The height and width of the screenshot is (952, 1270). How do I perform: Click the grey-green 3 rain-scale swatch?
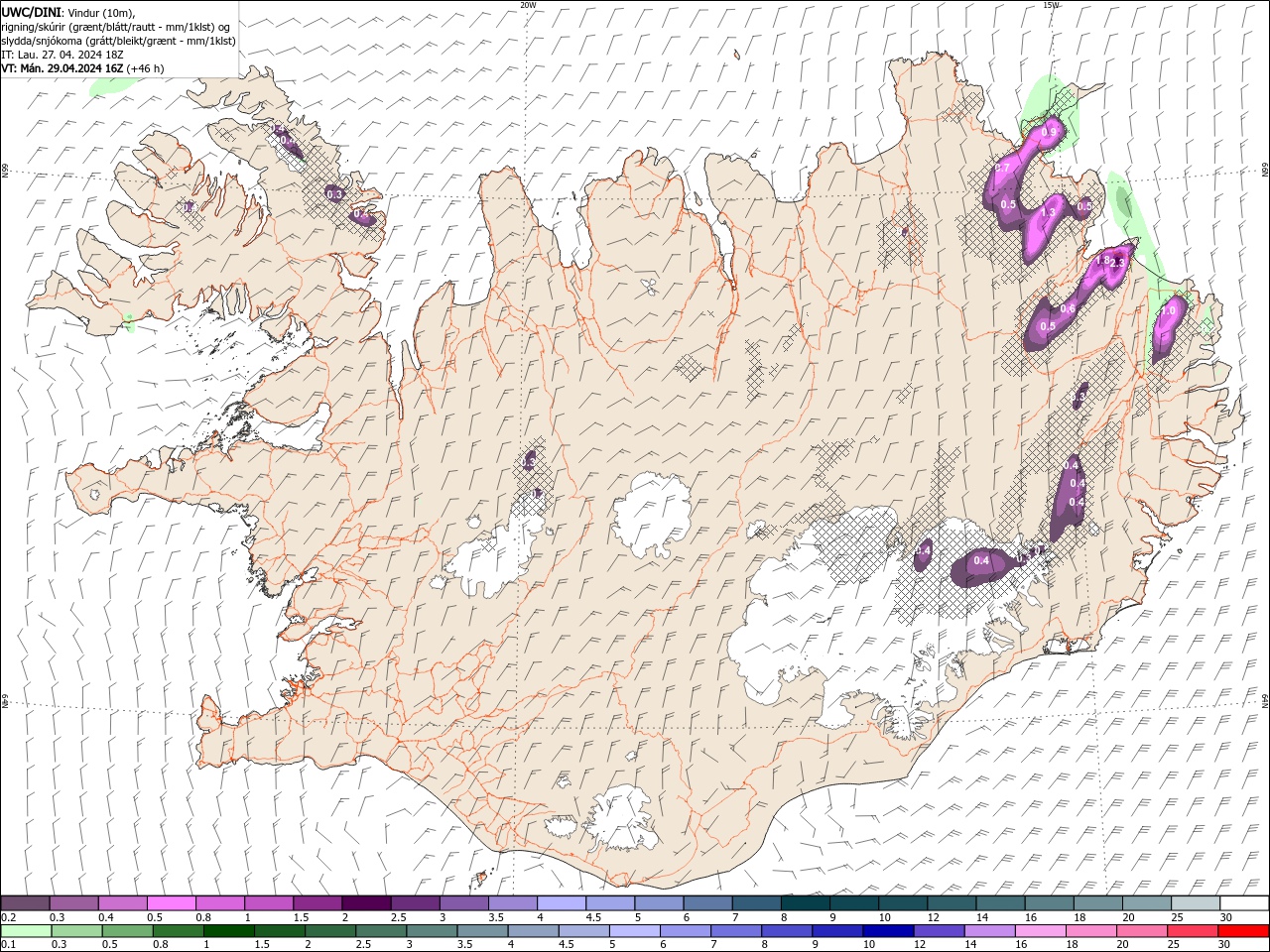(432, 931)
